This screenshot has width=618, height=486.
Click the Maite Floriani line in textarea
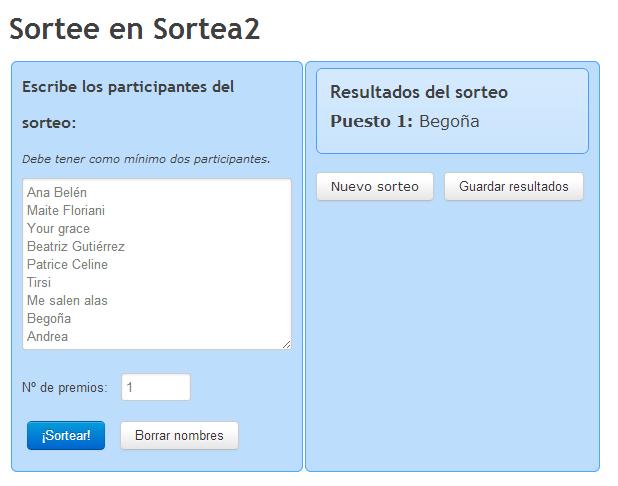[66, 210]
